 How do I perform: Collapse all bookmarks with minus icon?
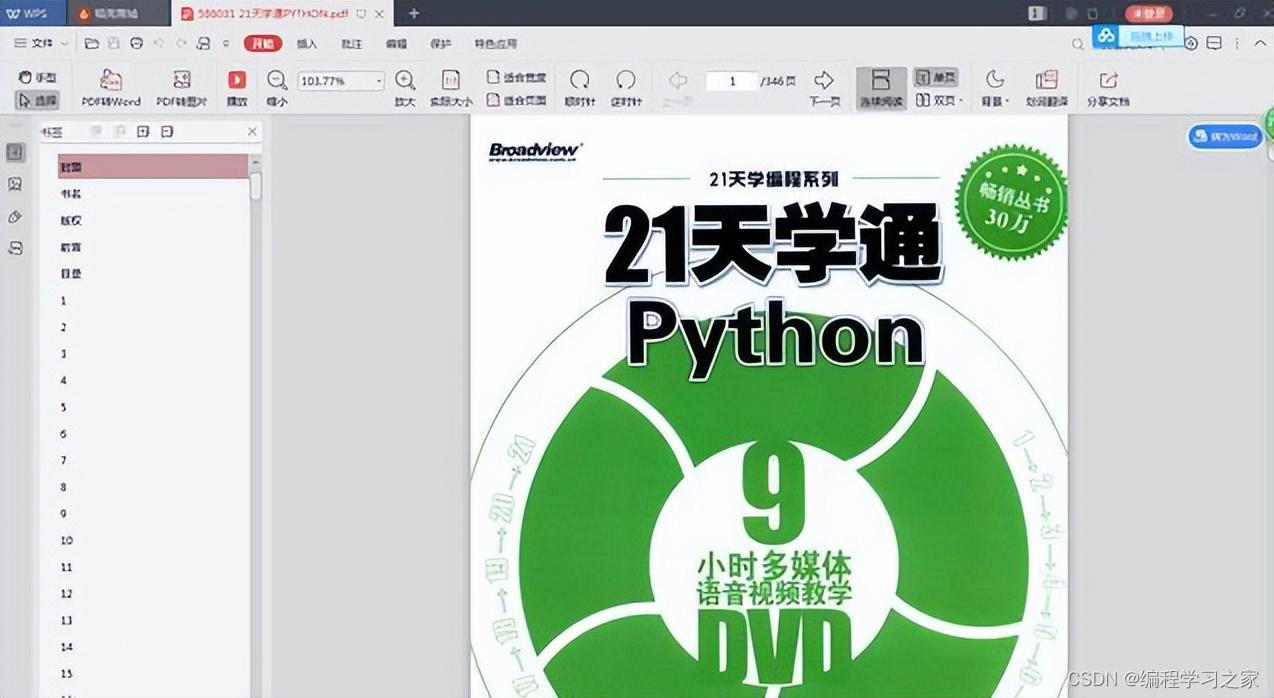[167, 131]
